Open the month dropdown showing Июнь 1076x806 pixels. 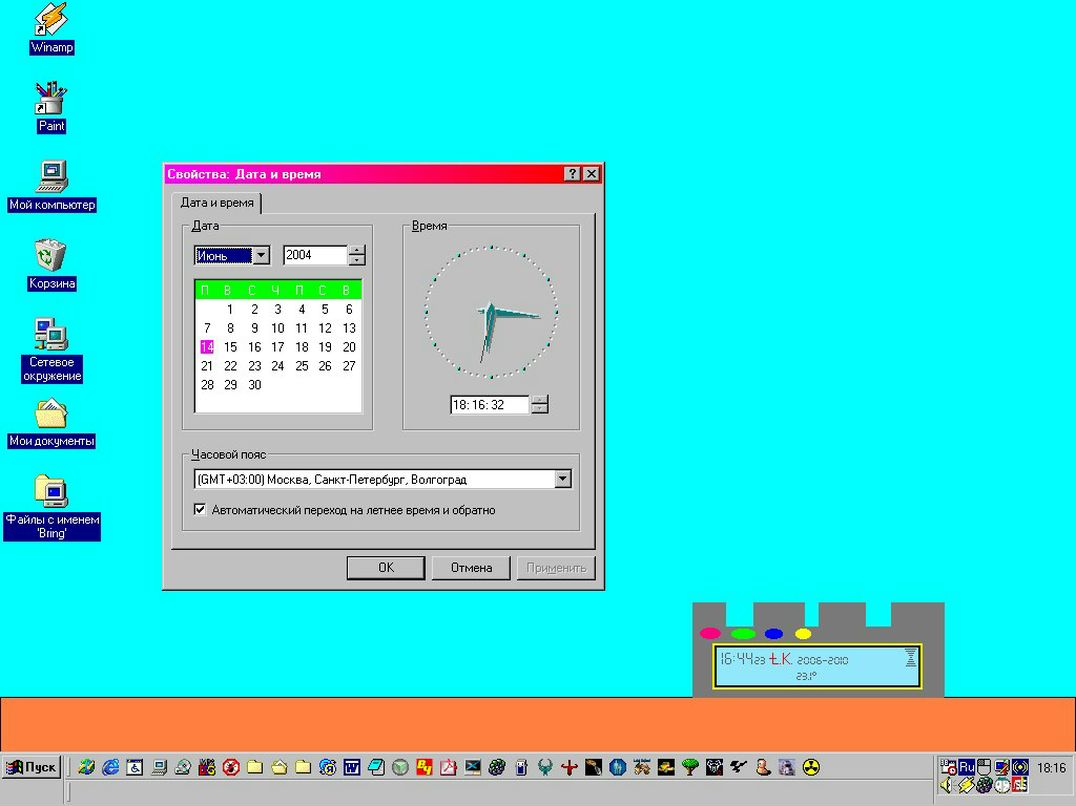tap(261, 255)
